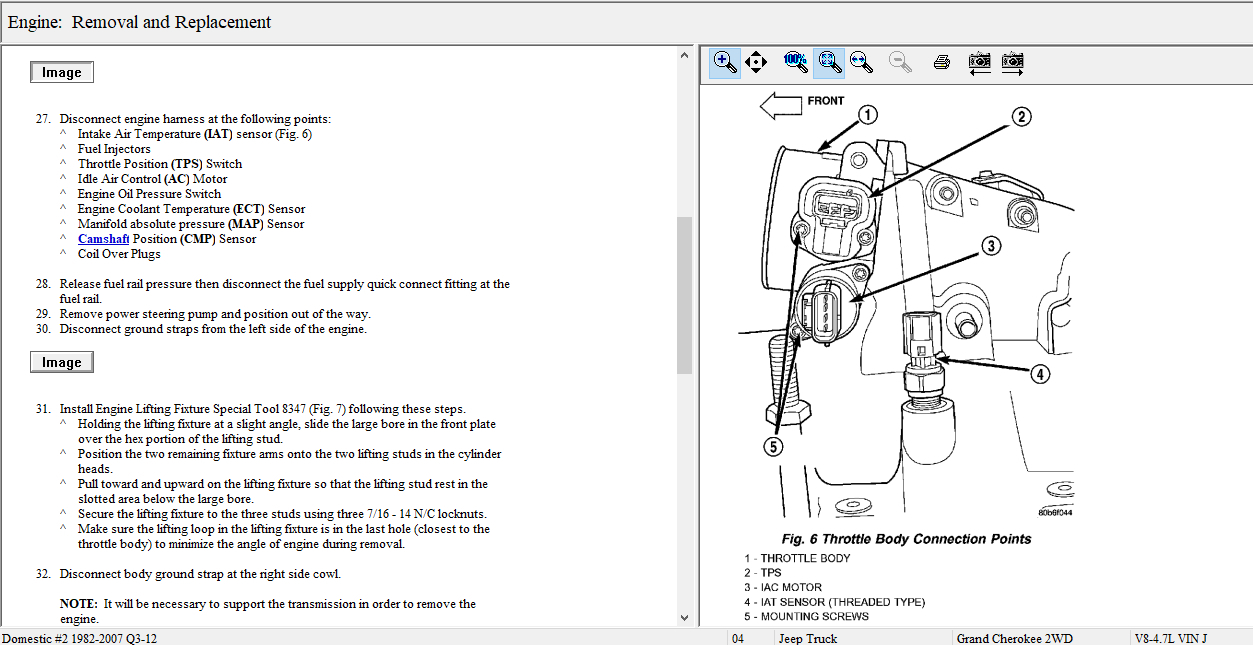This screenshot has width=1253, height=645.
Task: Select the zoom in magnifier tool
Action: click(x=725, y=62)
